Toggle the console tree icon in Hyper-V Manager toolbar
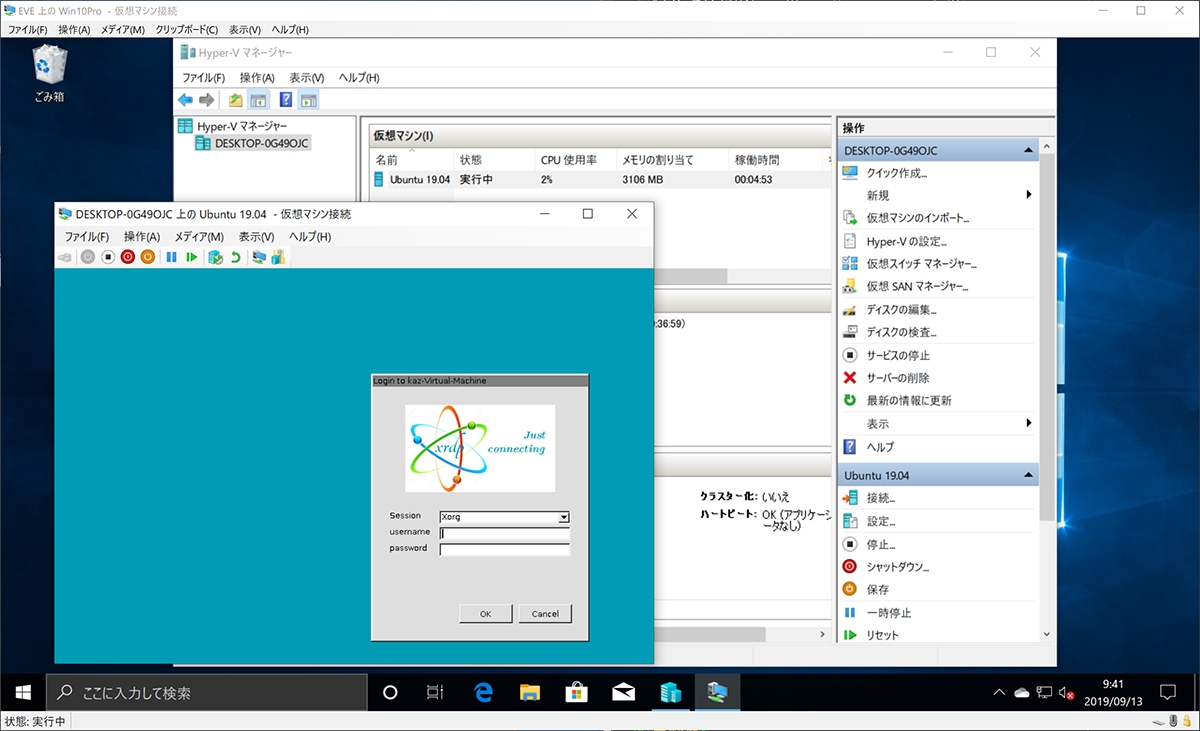 (259, 100)
